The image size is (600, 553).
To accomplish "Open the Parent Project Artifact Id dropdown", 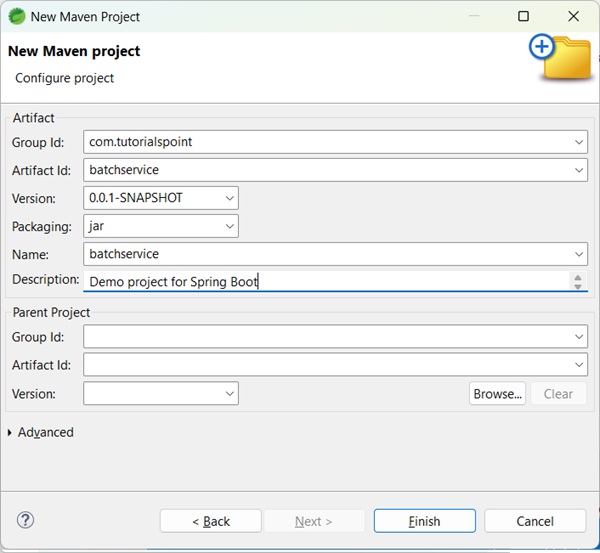I will [x=580, y=365].
